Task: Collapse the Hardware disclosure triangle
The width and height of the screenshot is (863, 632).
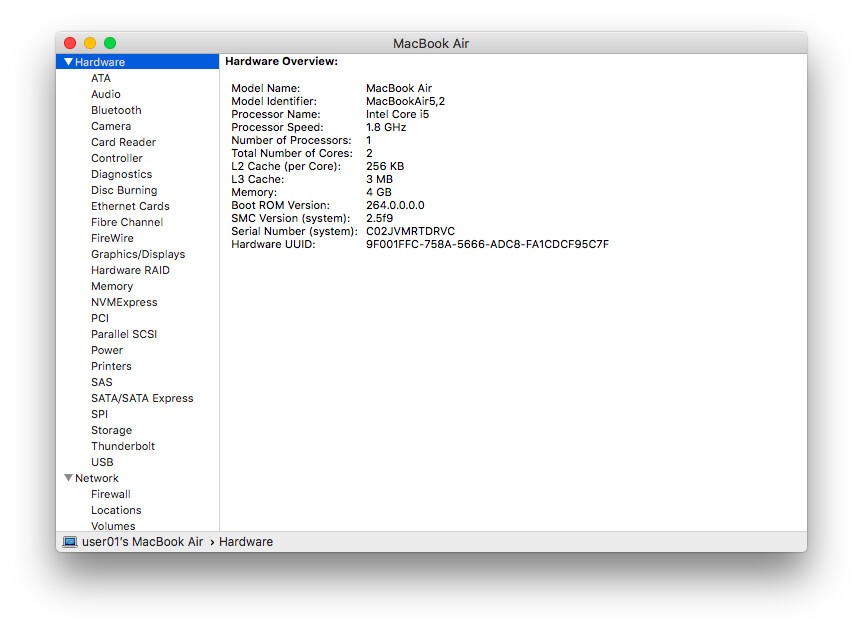Action: pos(68,62)
